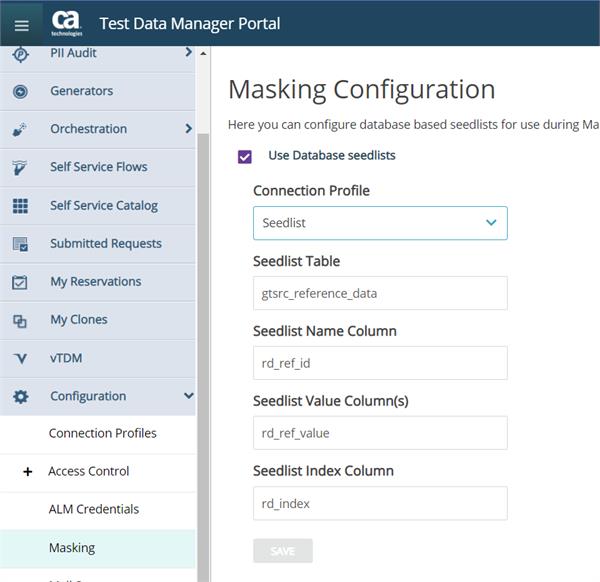Open Submitted Requests page
This screenshot has width=600, height=582.
pyautogui.click(x=98, y=244)
